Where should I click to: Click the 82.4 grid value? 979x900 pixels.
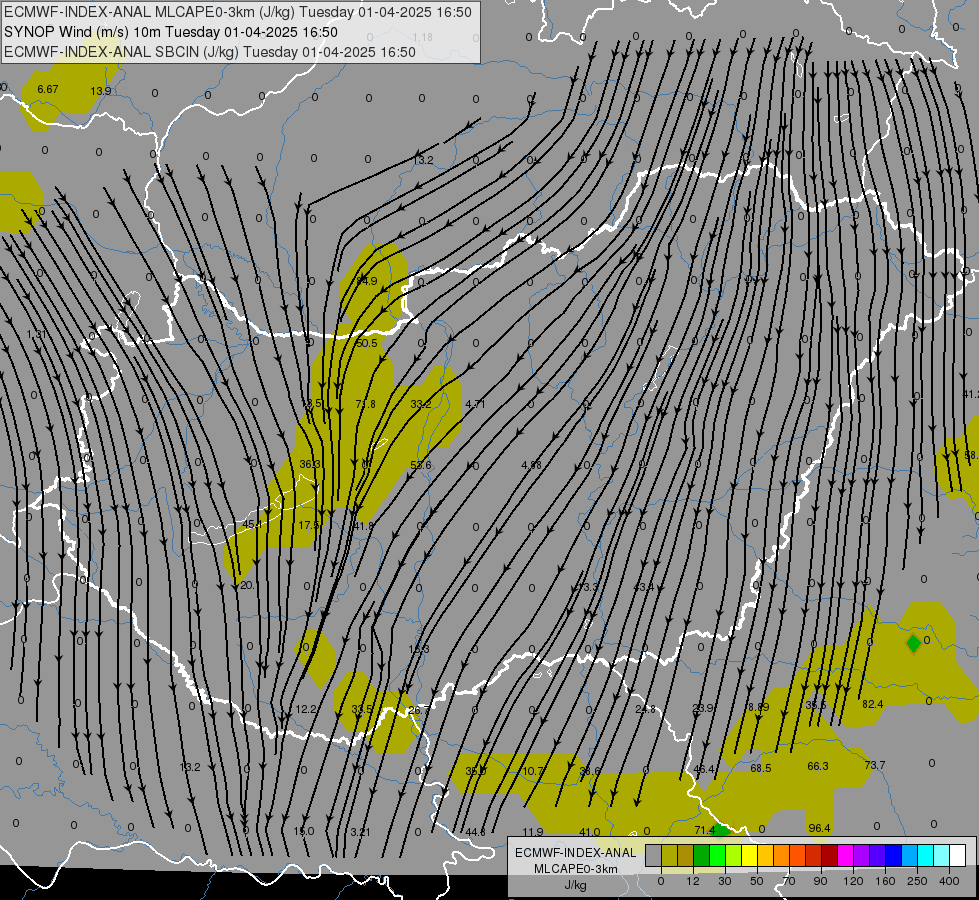click(872, 705)
